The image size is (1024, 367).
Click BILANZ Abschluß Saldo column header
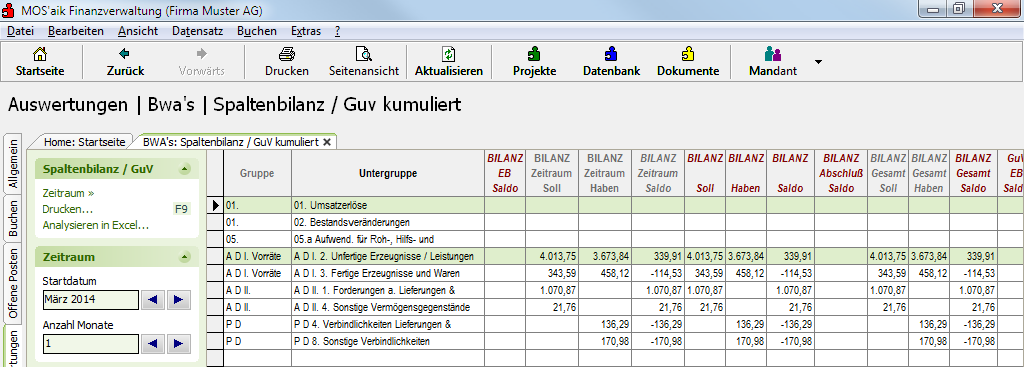pyautogui.click(x=841, y=174)
